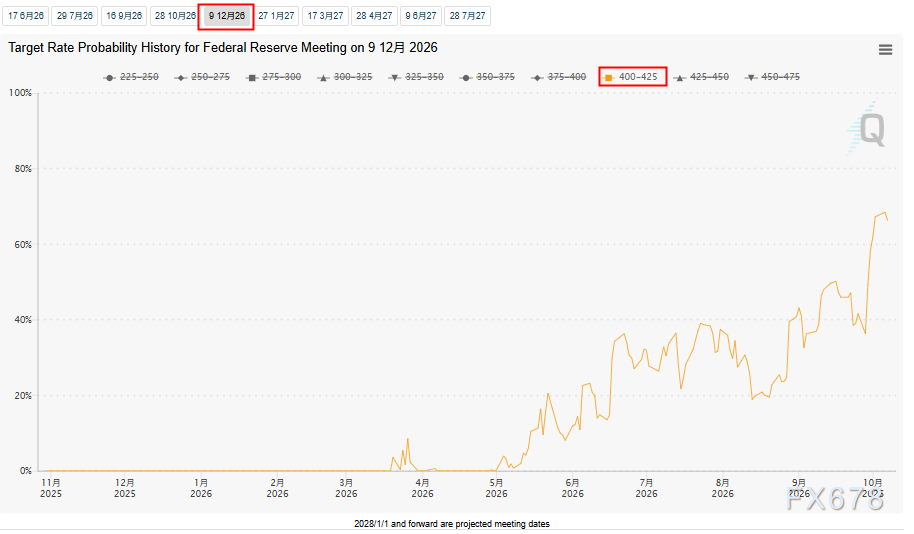This screenshot has width=914, height=534.
Task: Toggle the 225-250 legend series
Action: tap(131, 77)
